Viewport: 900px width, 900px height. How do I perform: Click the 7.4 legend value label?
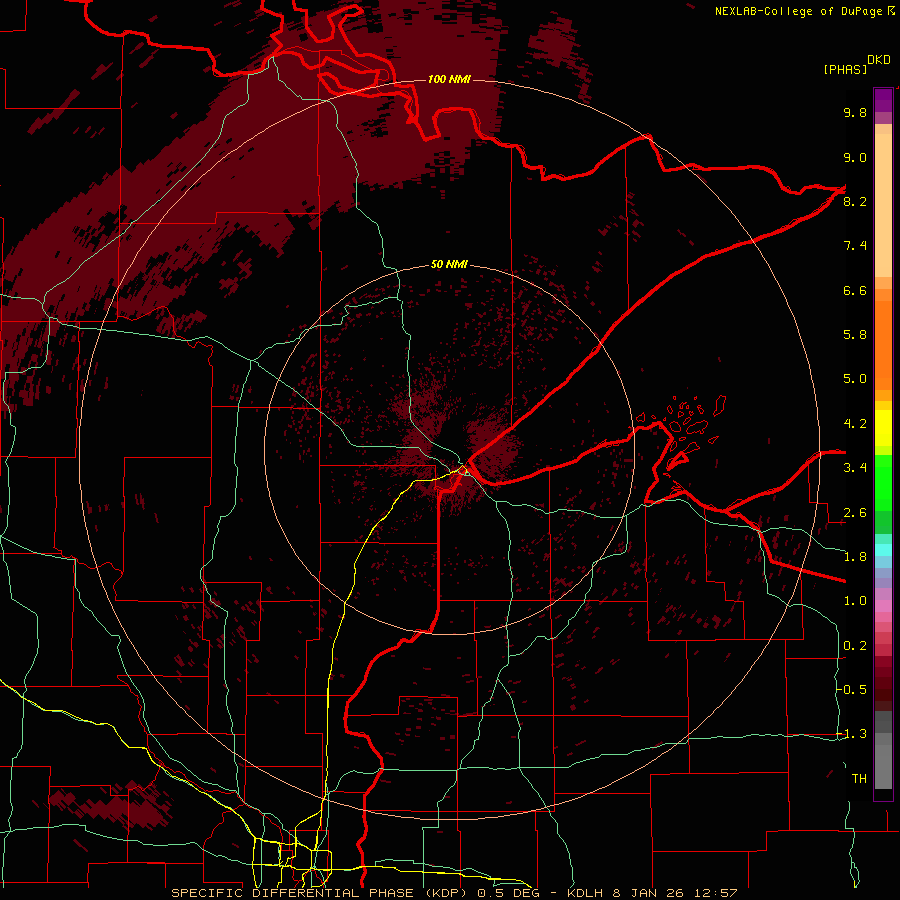click(855, 246)
